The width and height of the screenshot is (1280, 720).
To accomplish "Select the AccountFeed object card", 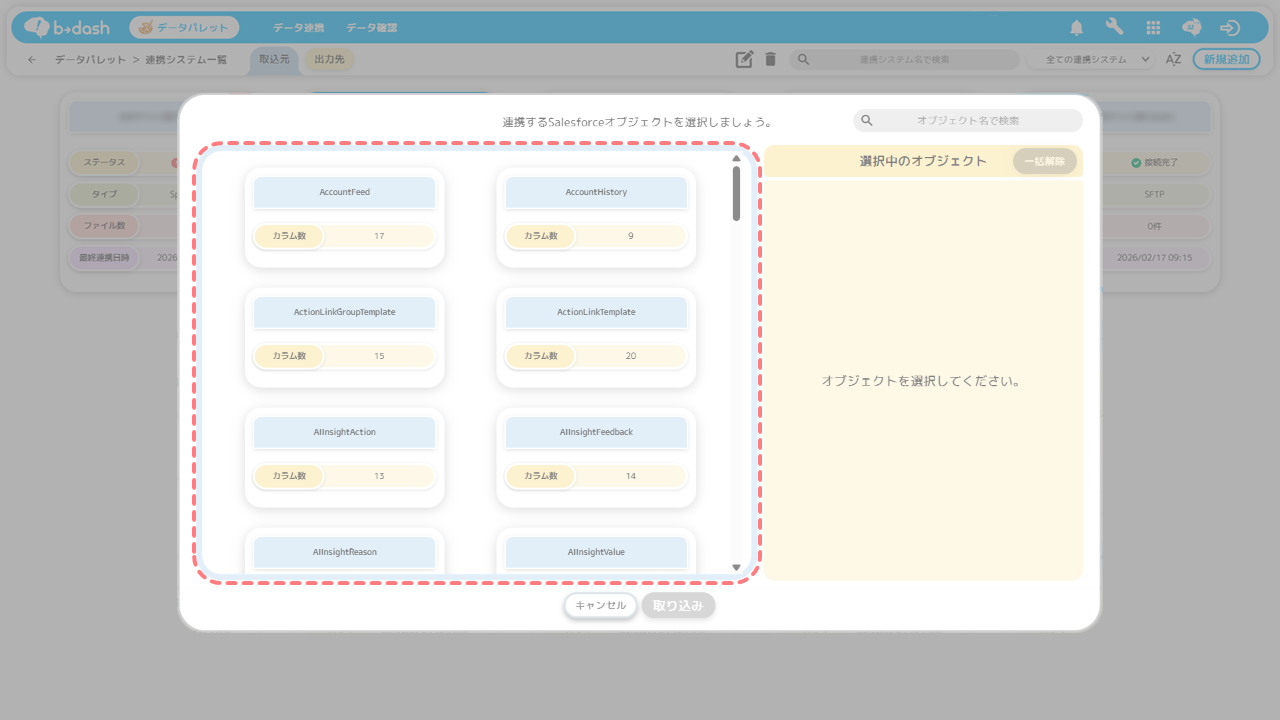I will click(x=344, y=192).
